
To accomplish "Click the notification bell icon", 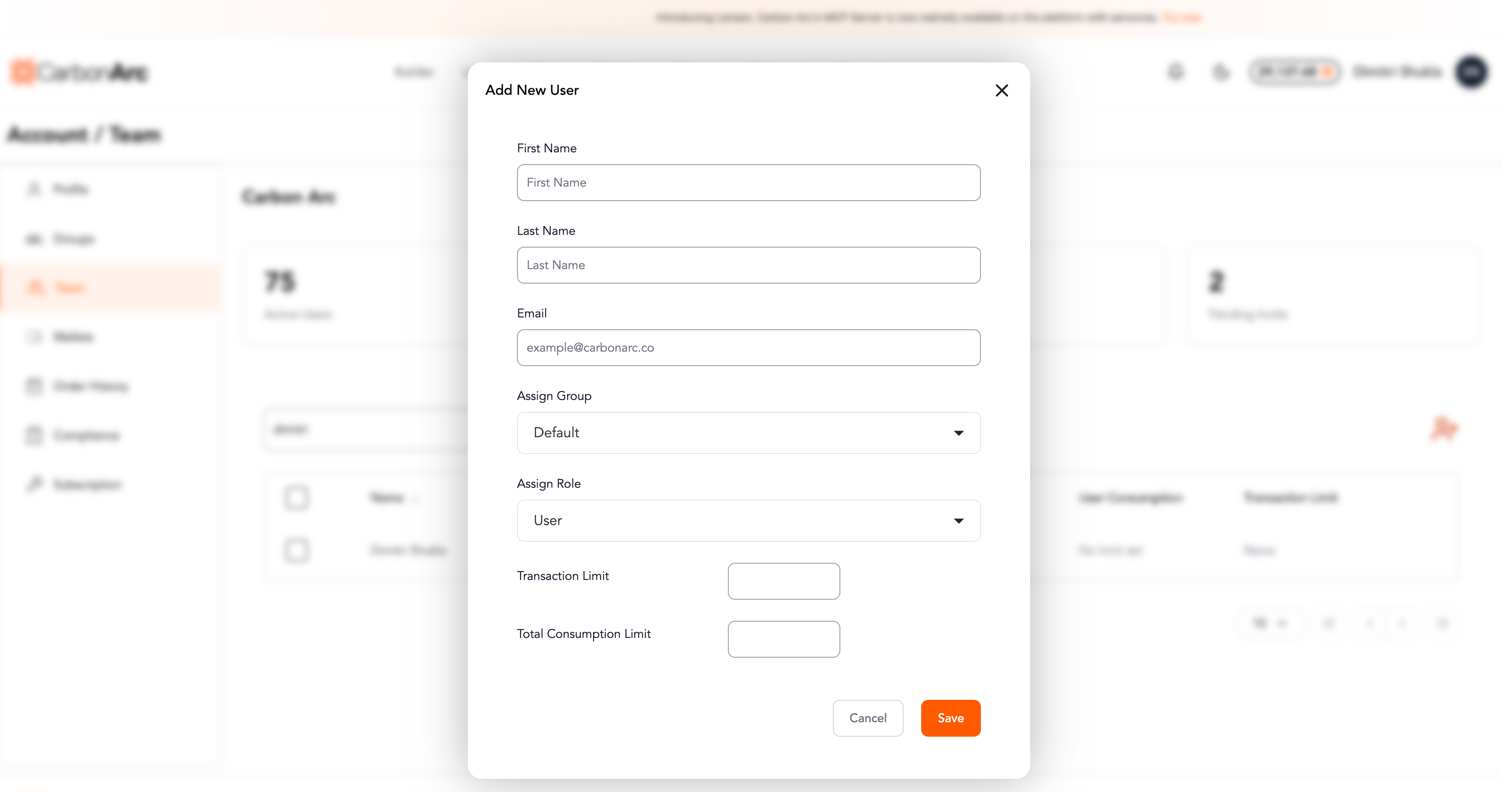I will coord(1176,72).
